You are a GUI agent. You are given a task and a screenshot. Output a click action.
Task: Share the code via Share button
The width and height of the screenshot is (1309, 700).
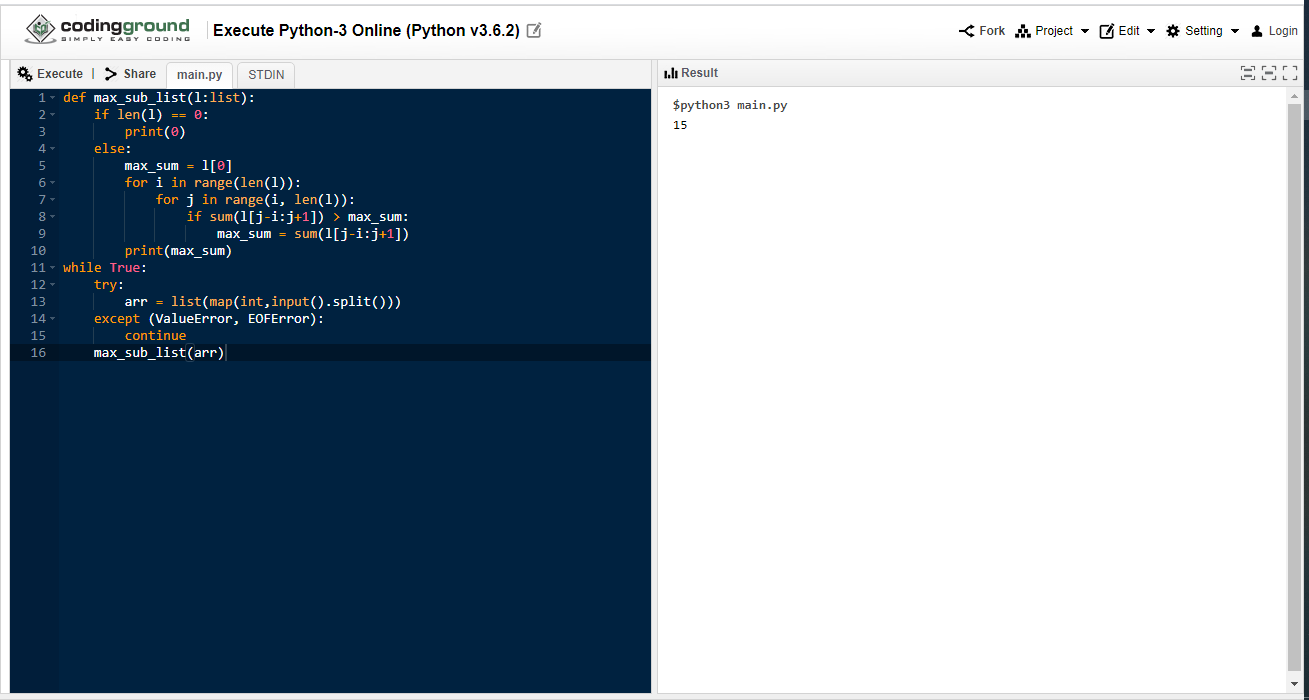click(x=131, y=74)
